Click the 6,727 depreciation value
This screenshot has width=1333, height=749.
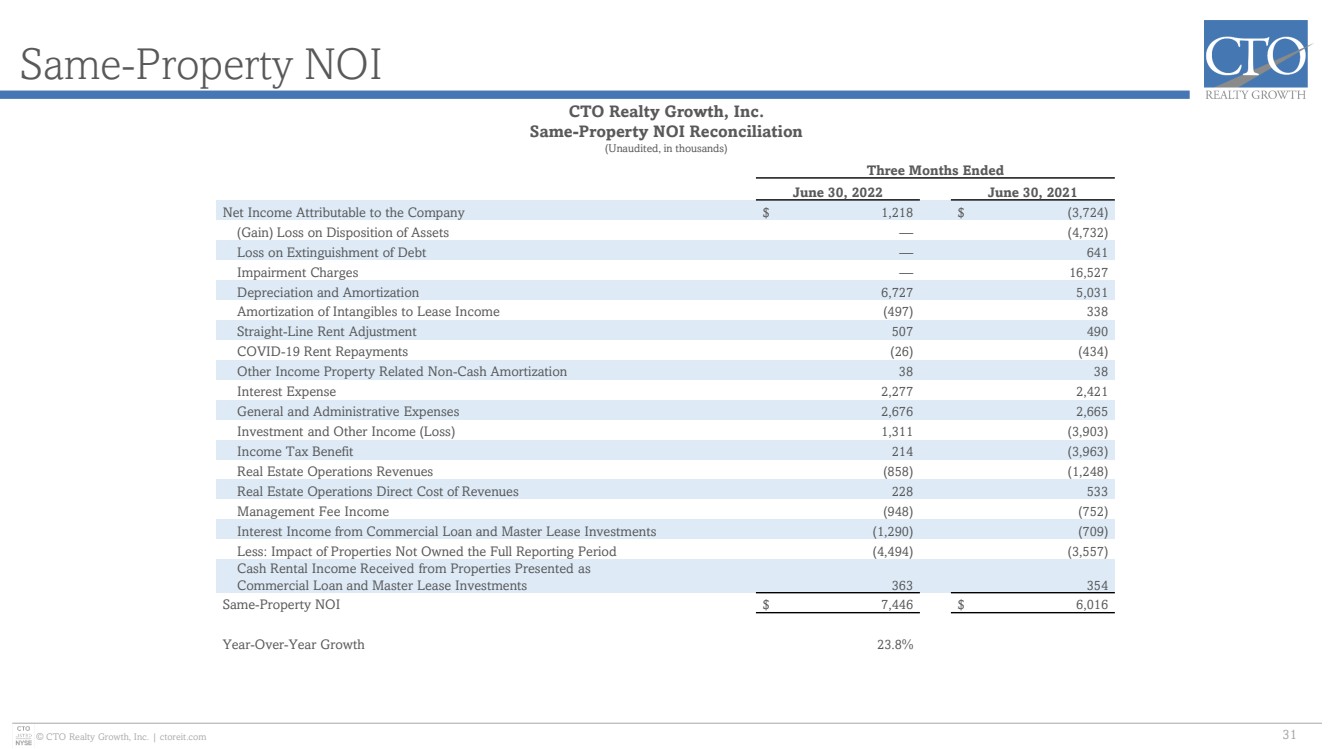(x=896, y=292)
